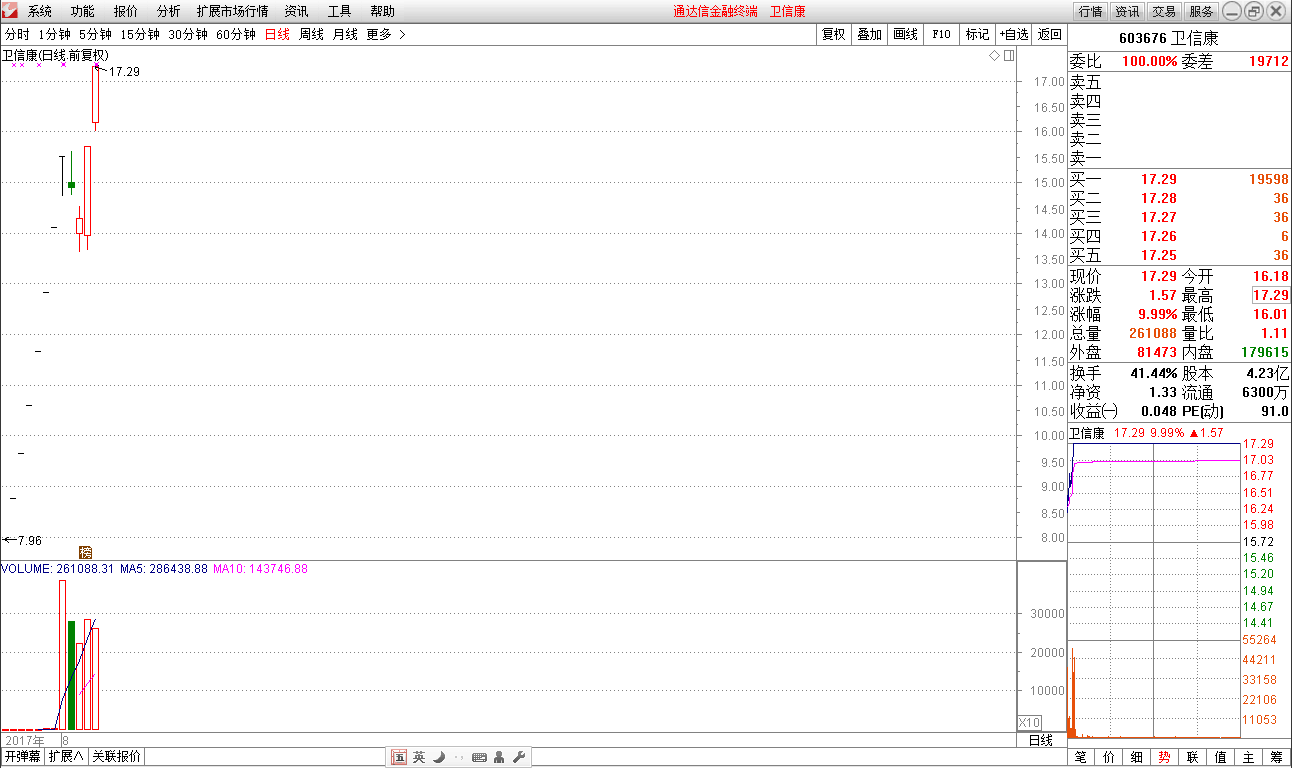The height and width of the screenshot is (768, 1292).
Task: Open F10 company info
Action: point(942,34)
